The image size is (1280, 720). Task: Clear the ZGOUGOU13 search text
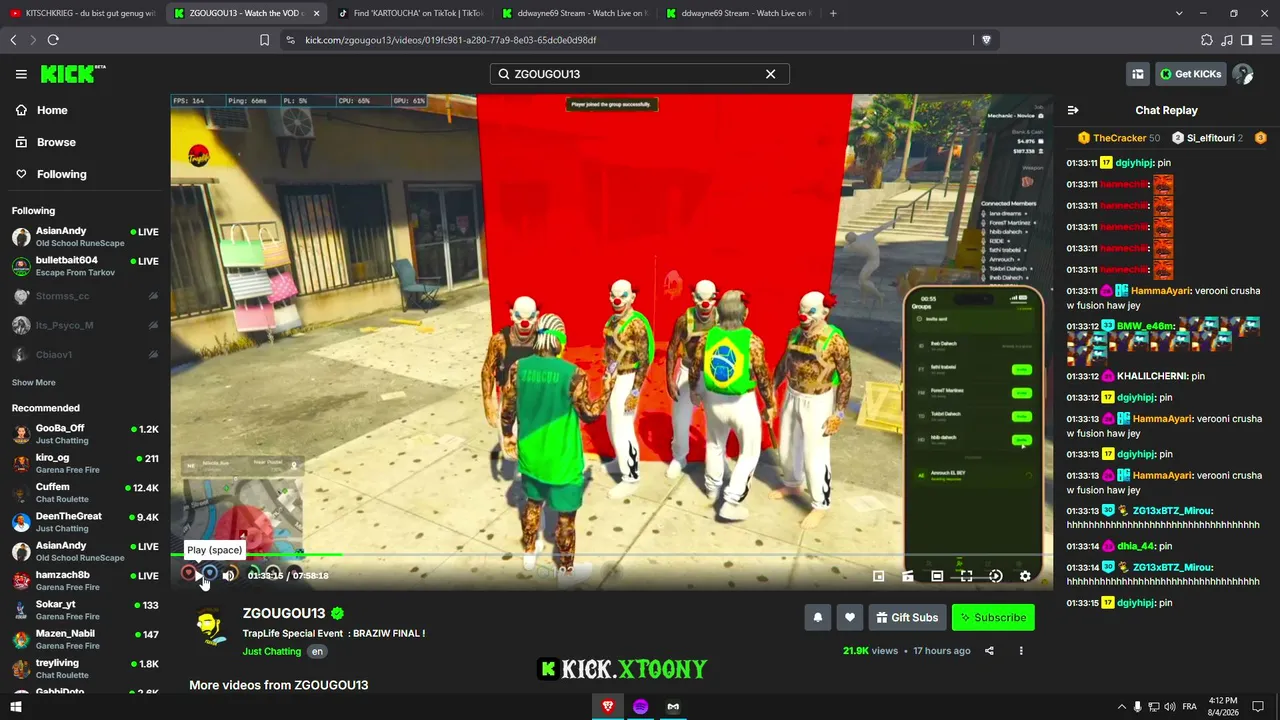(x=770, y=74)
